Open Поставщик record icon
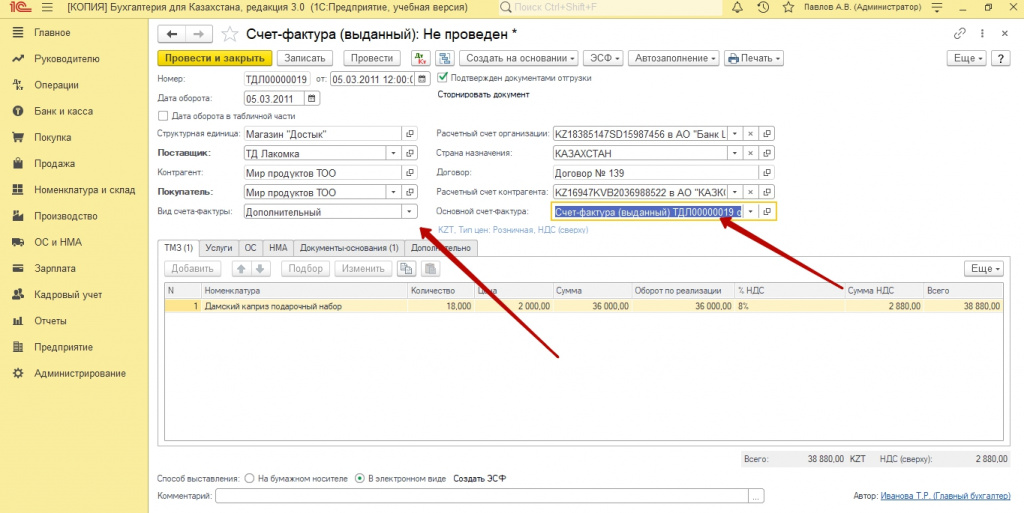This screenshot has width=1024, height=513. pos(410,153)
